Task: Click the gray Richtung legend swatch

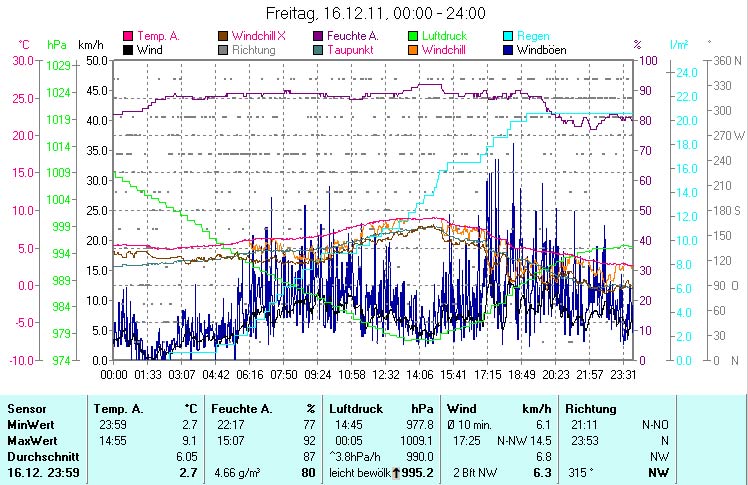Action: pos(224,49)
